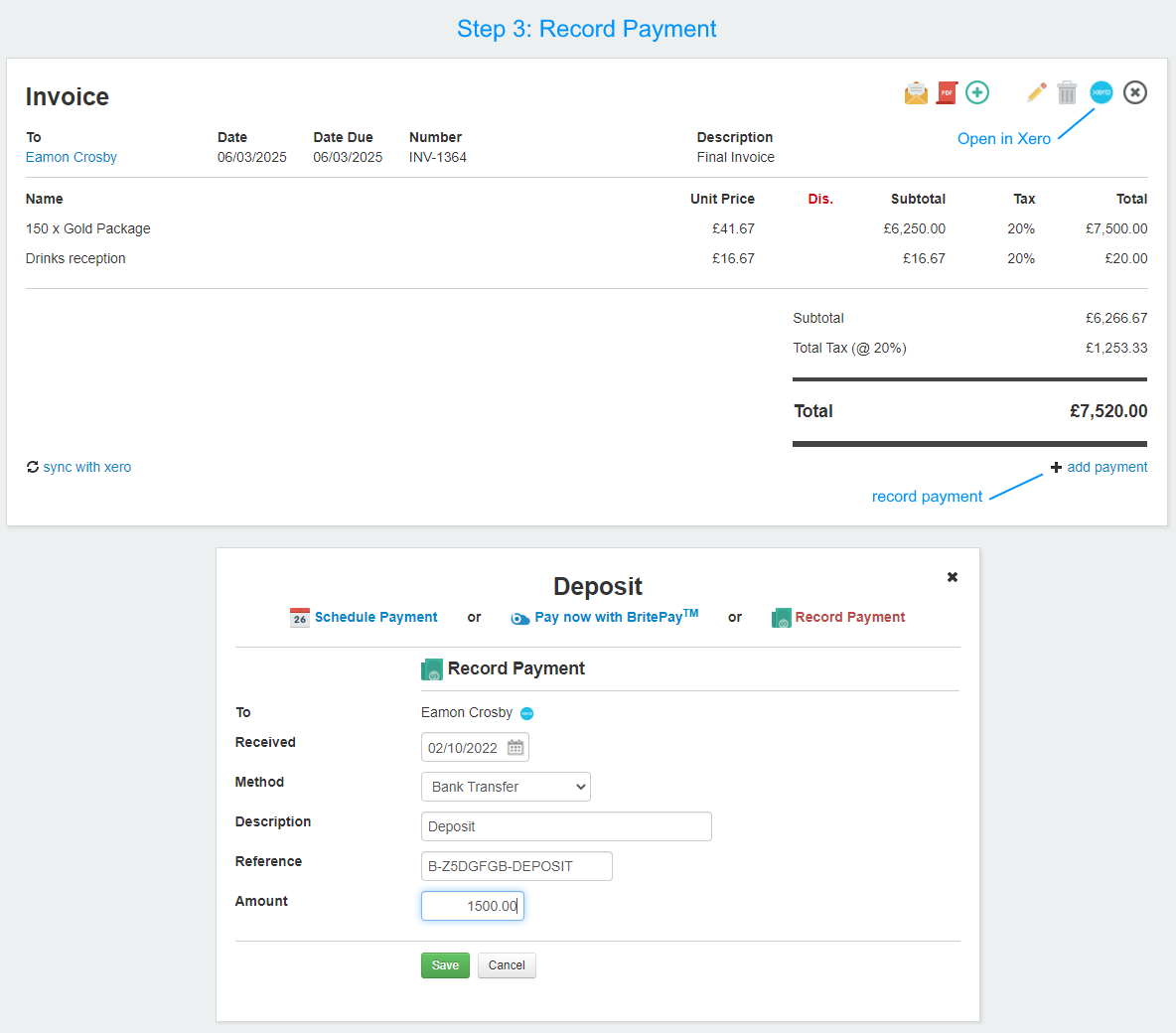The image size is (1176, 1033).
Task: Click the subtotal value £6,266.67
Action: pos(1116,318)
